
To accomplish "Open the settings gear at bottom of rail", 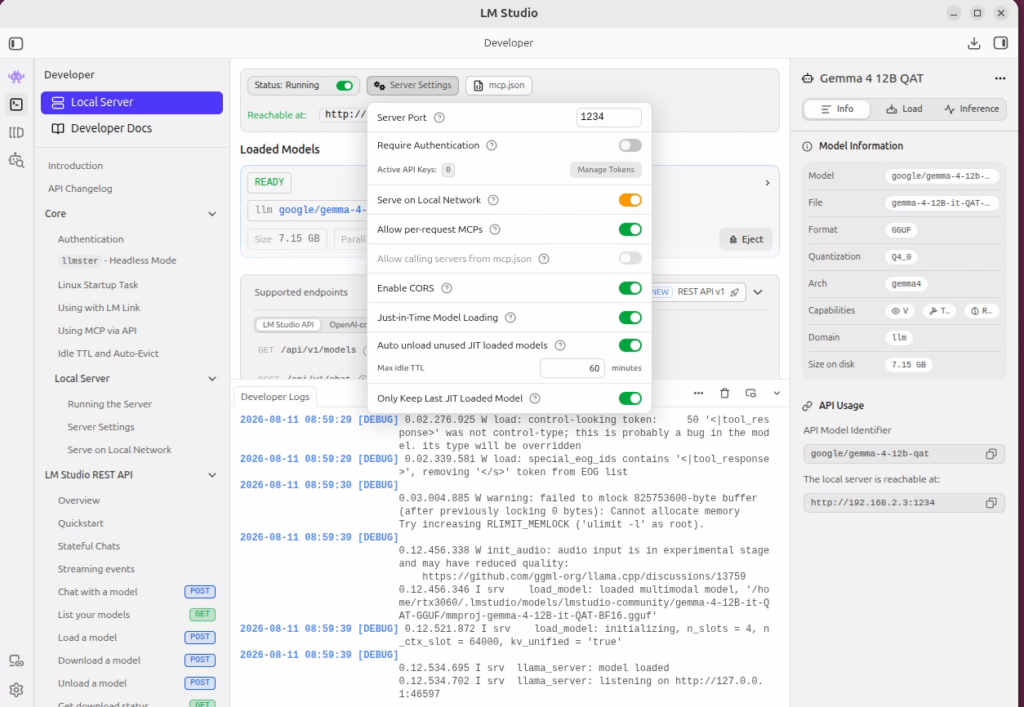I will [16, 690].
